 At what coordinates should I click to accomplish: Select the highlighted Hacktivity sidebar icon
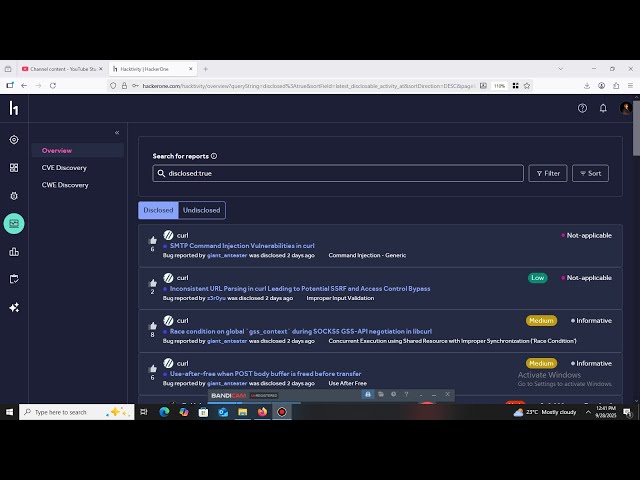[14, 224]
